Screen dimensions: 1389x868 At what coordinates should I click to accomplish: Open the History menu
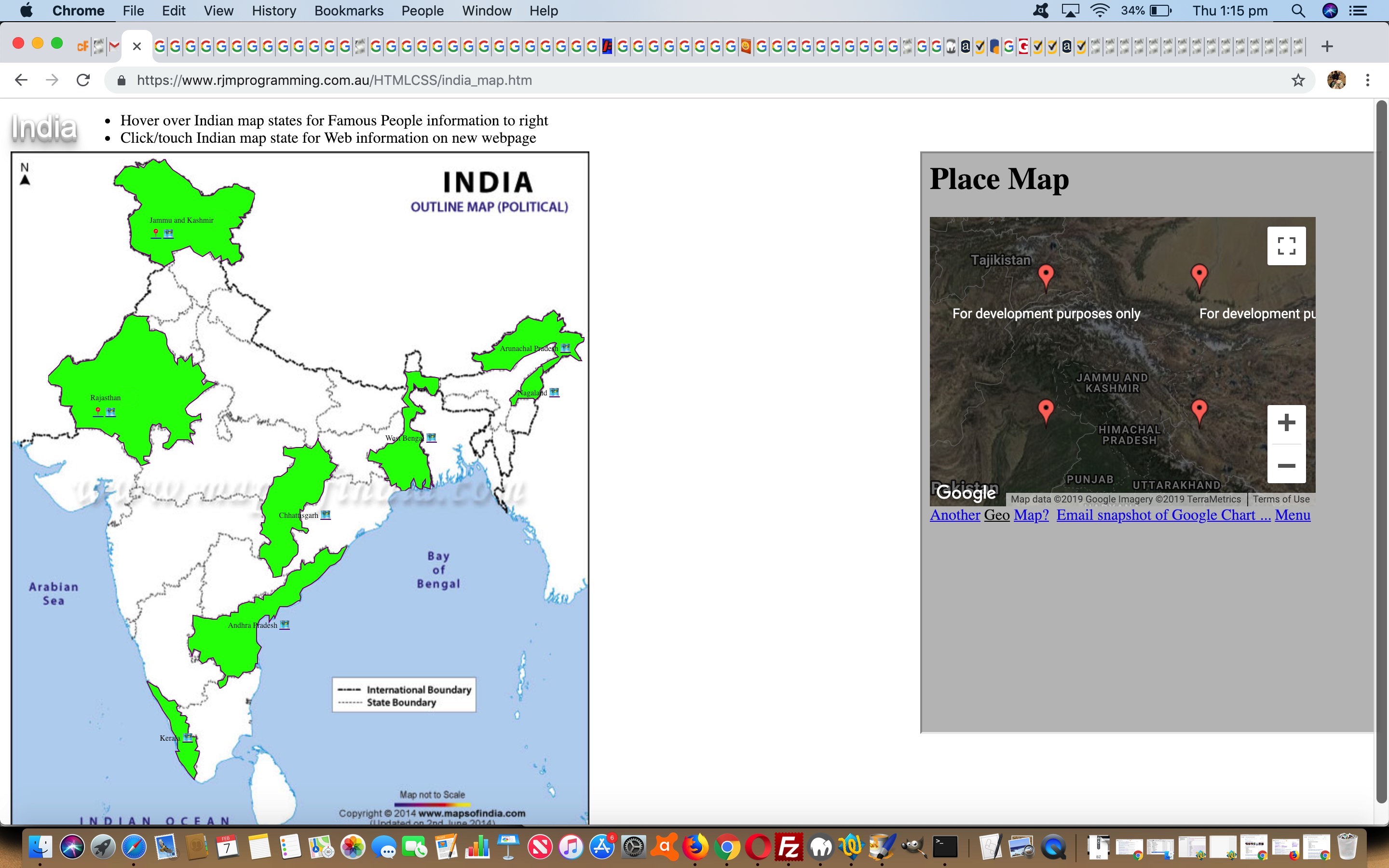tap(273, 11)
